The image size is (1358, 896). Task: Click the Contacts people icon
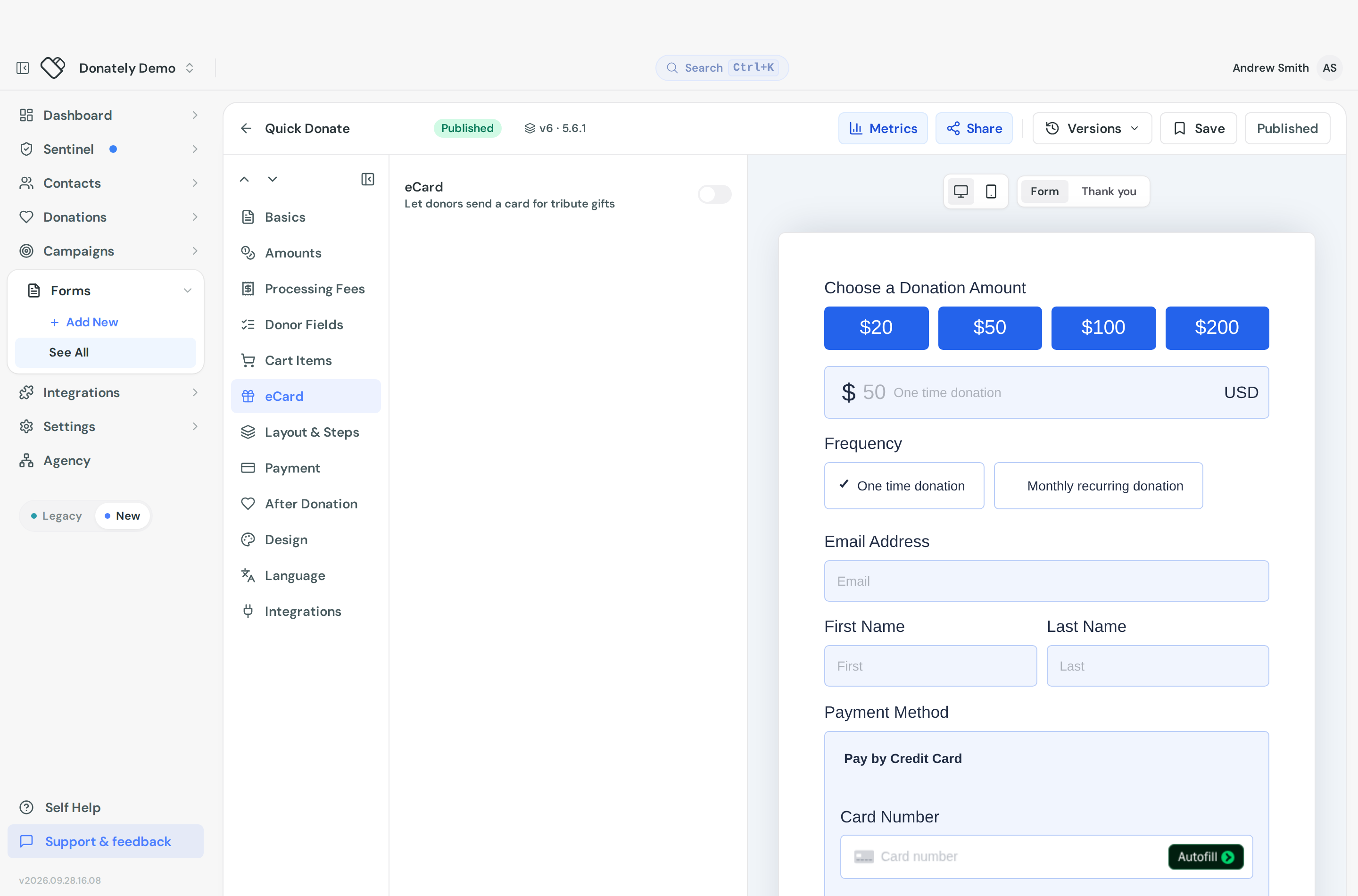point(26,183)
